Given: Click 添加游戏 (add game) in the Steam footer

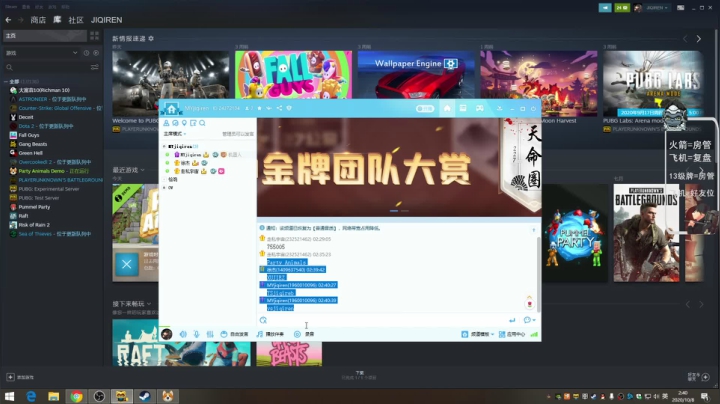Looking at the screenshot, I should pyautogui.click(x=20, y=377).
